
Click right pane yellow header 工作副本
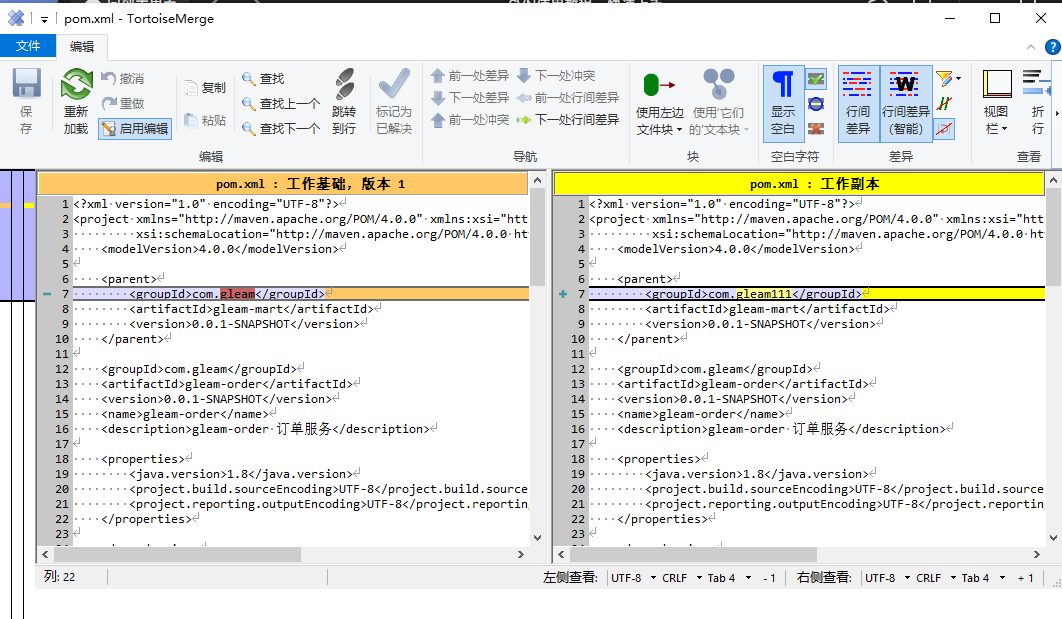point(799,184)
